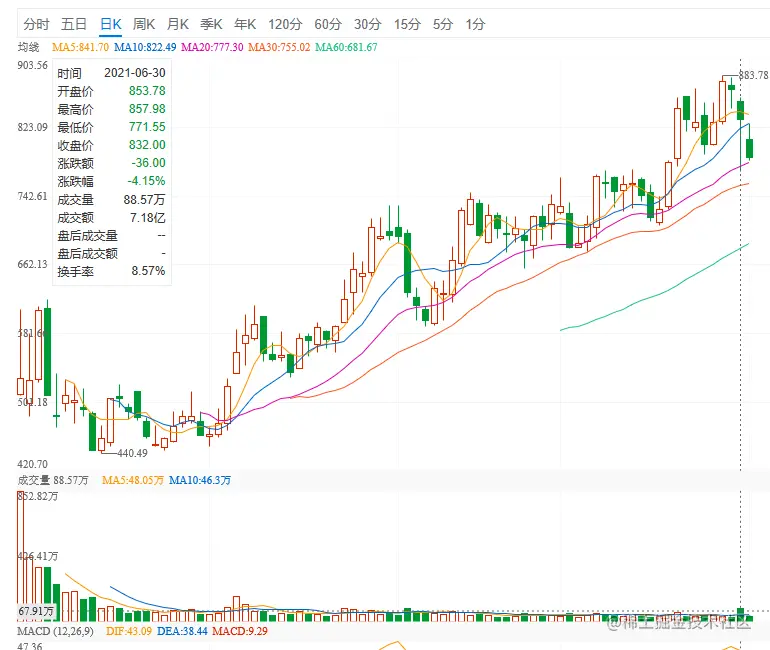Click the MACD (12,26,9) indicator label
The height and width of the screenshot is (650, 770).
55,631
